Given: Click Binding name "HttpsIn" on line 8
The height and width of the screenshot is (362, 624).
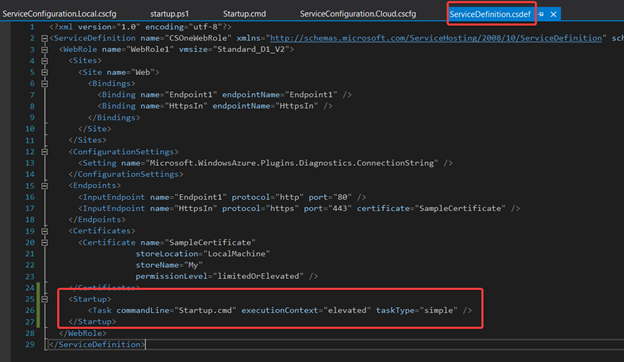Looking at the screenshot, I should (x=186, y=106).
